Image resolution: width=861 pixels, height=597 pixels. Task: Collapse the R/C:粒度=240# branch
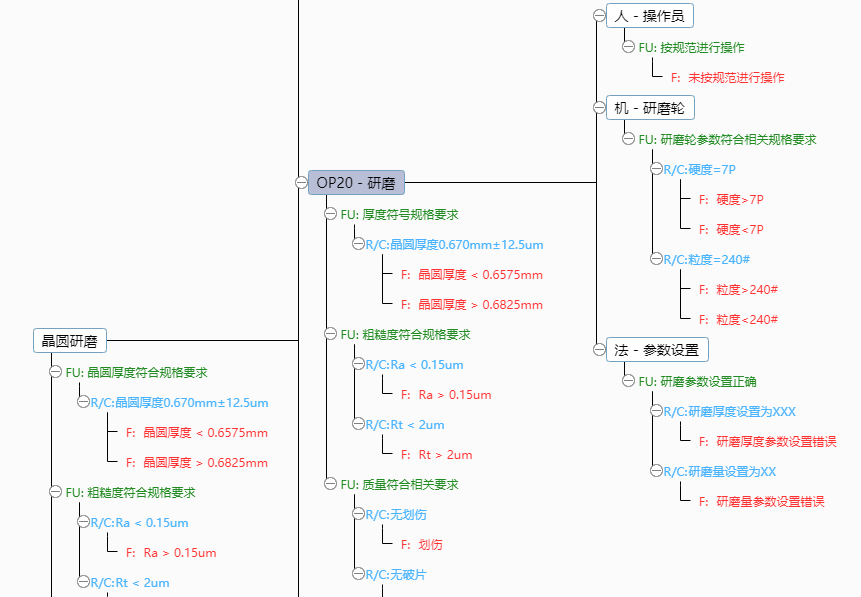click(655, 259)
